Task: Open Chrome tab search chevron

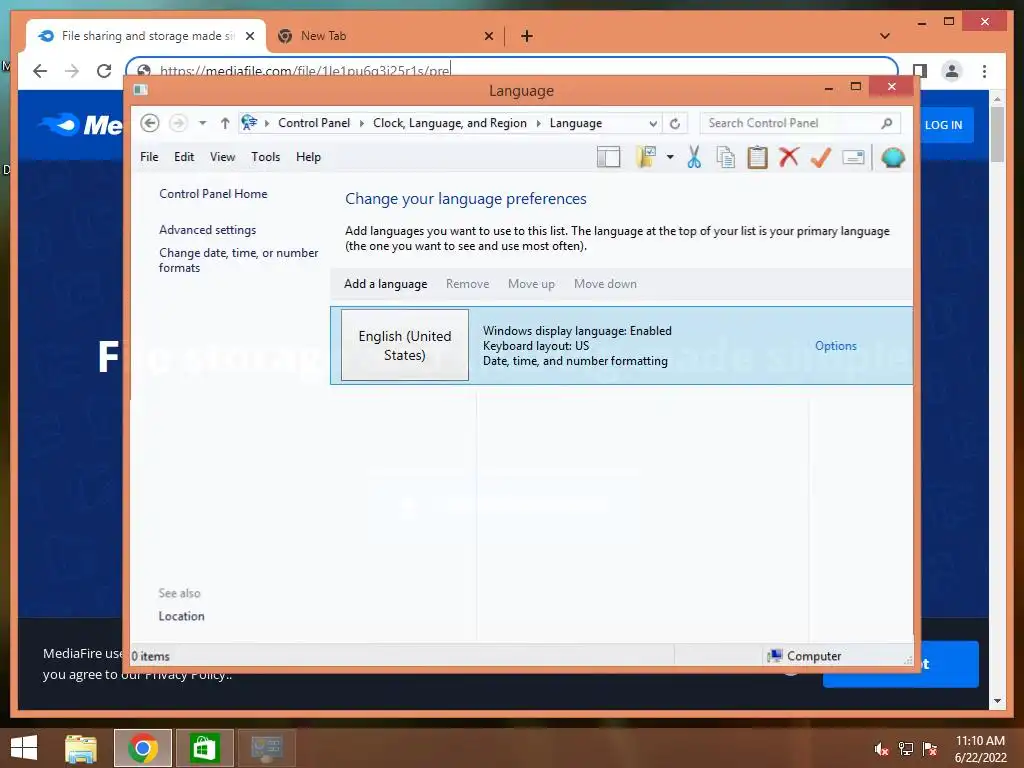Action: [884, 36]
